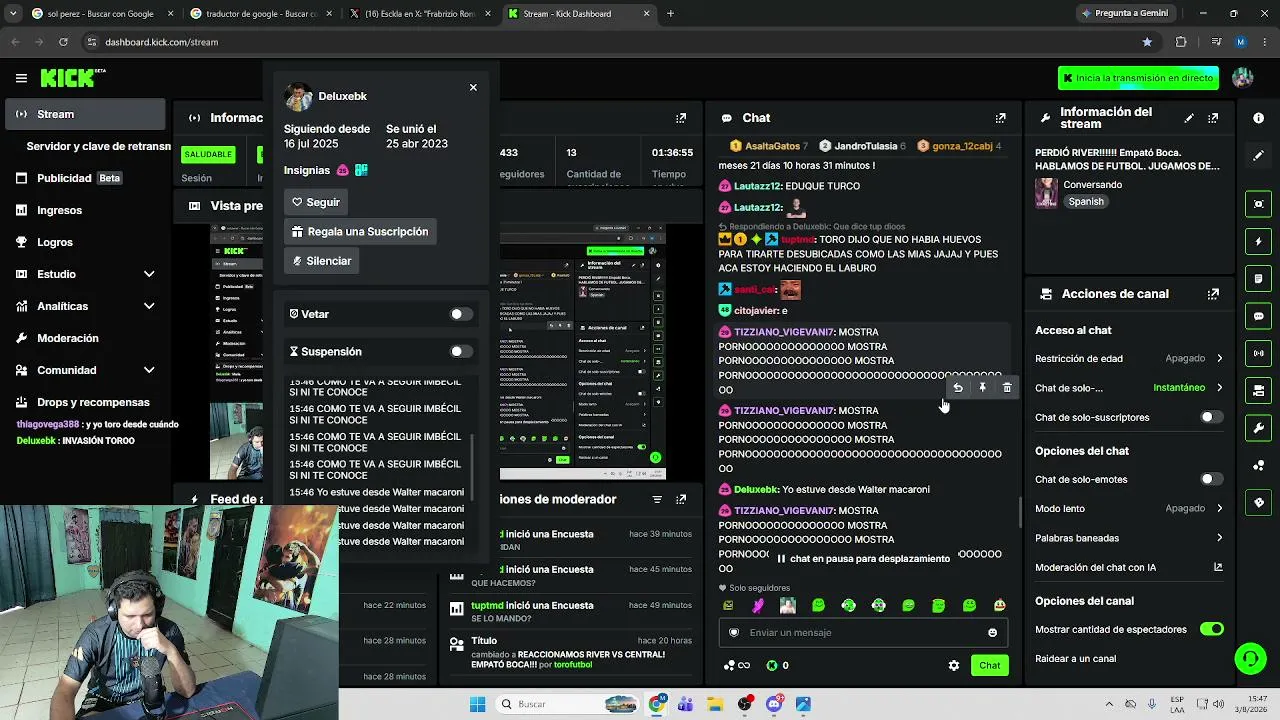Pop out the Acciones de canal panel
The height and width of the screenshot is (720, 1280).
pos(1213,294)
